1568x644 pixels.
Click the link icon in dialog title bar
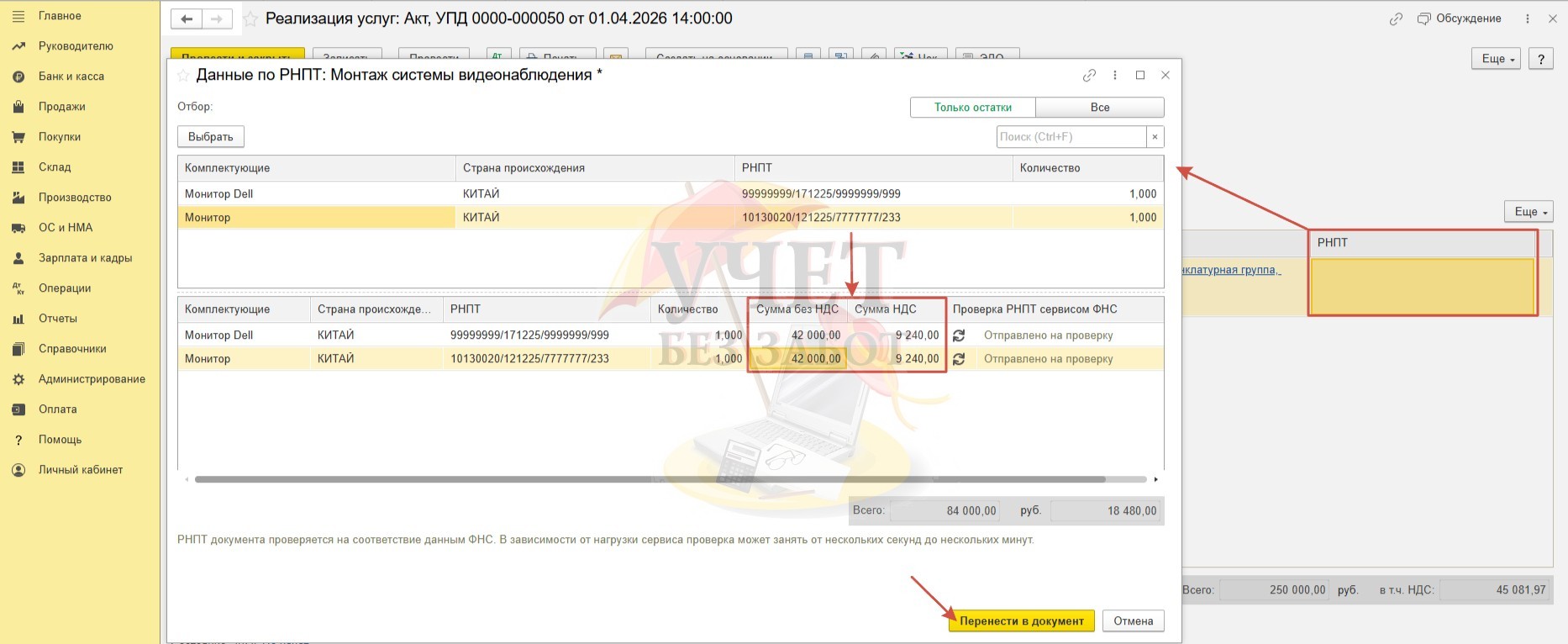point(1089,76)
